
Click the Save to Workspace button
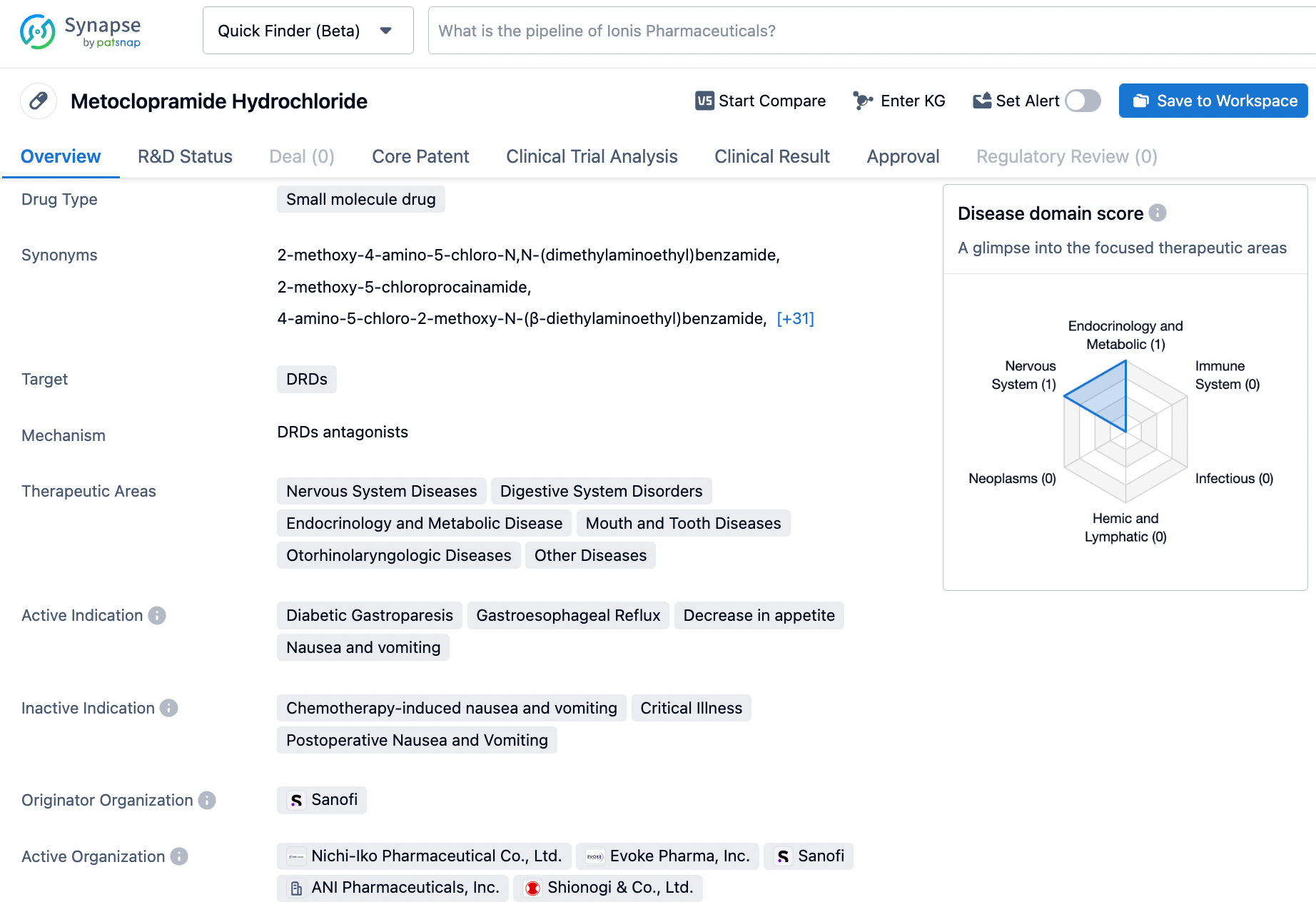(x=1213, y=101)
